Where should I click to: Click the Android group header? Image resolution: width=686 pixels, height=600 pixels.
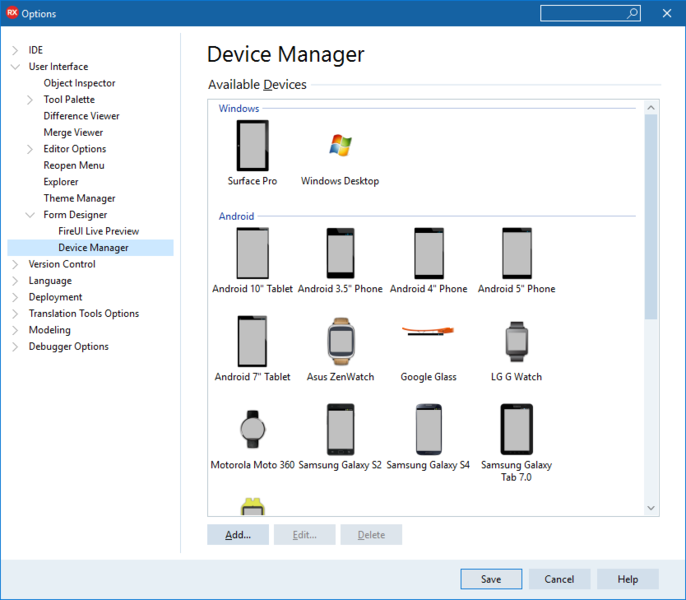click(236, 216)
